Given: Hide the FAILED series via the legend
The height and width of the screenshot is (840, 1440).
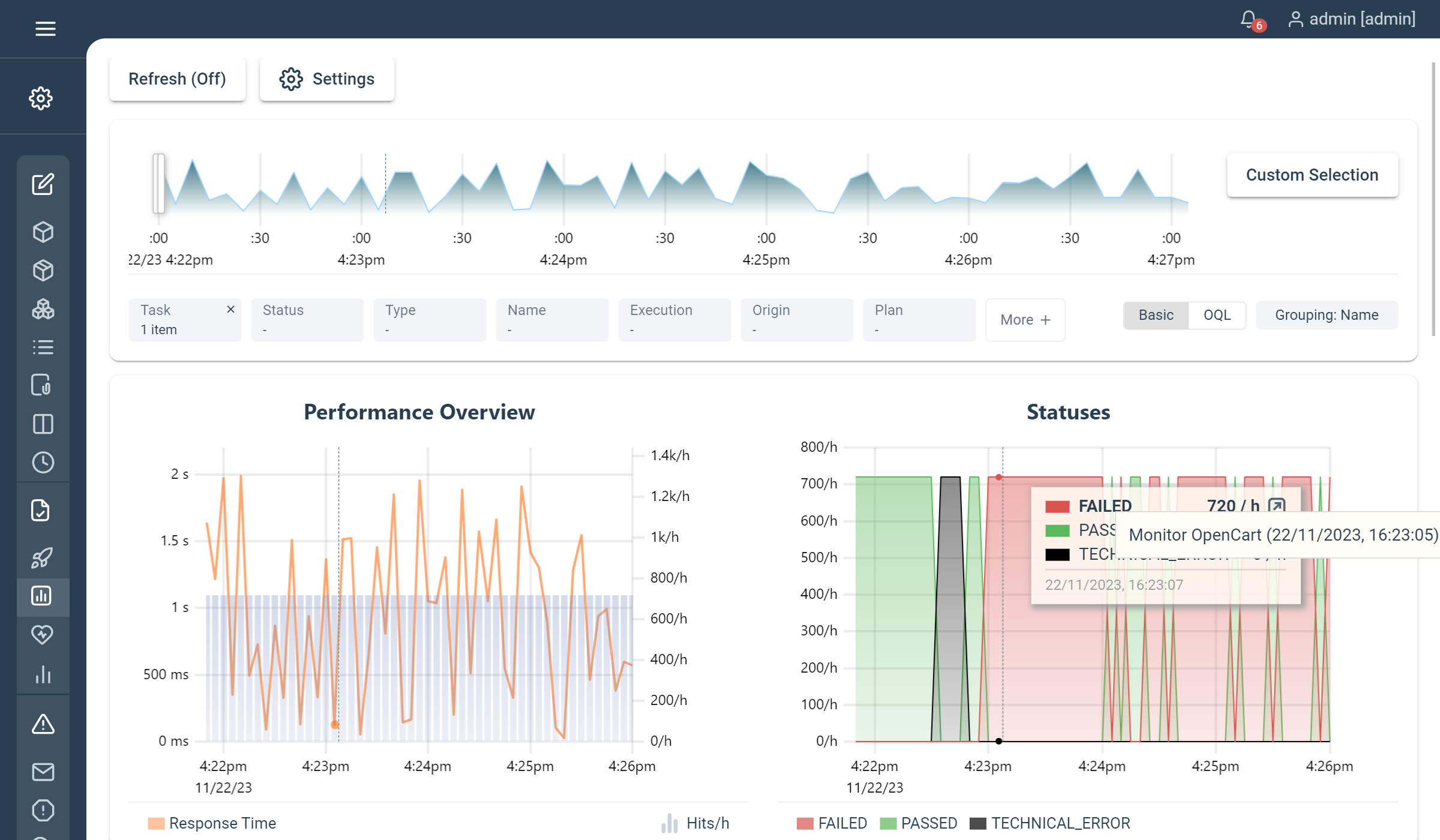Looking at the screenshot, I should pyautogui.click(x=832, y=823).
